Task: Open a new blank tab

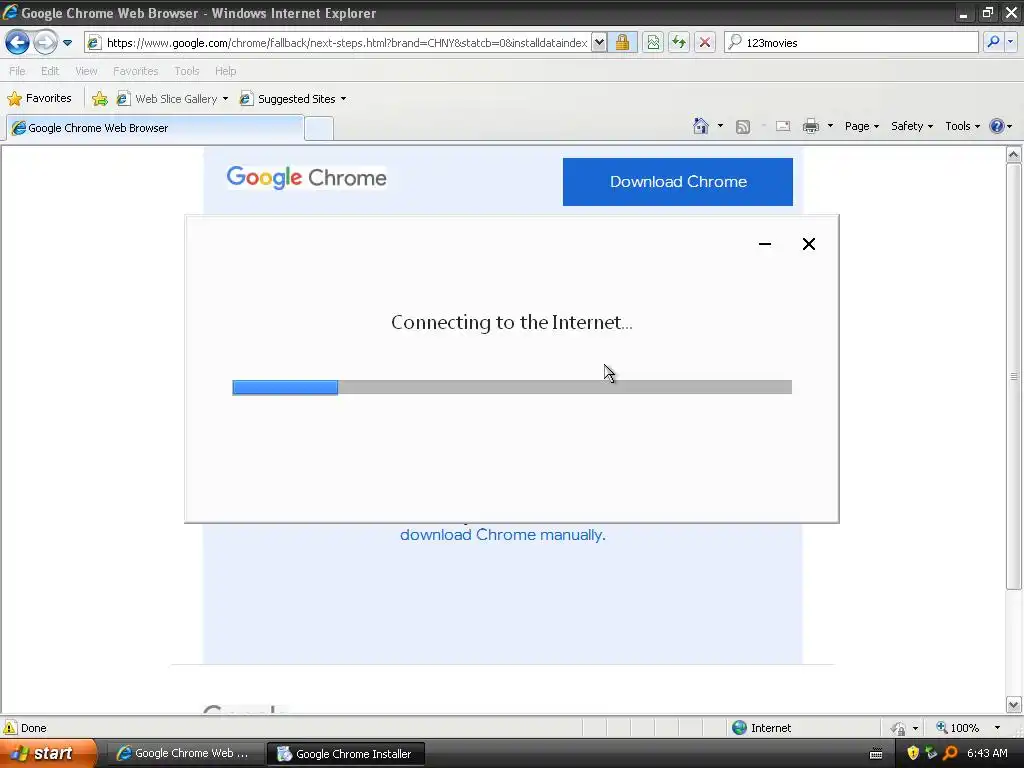Action: click(x=319, y=129)
